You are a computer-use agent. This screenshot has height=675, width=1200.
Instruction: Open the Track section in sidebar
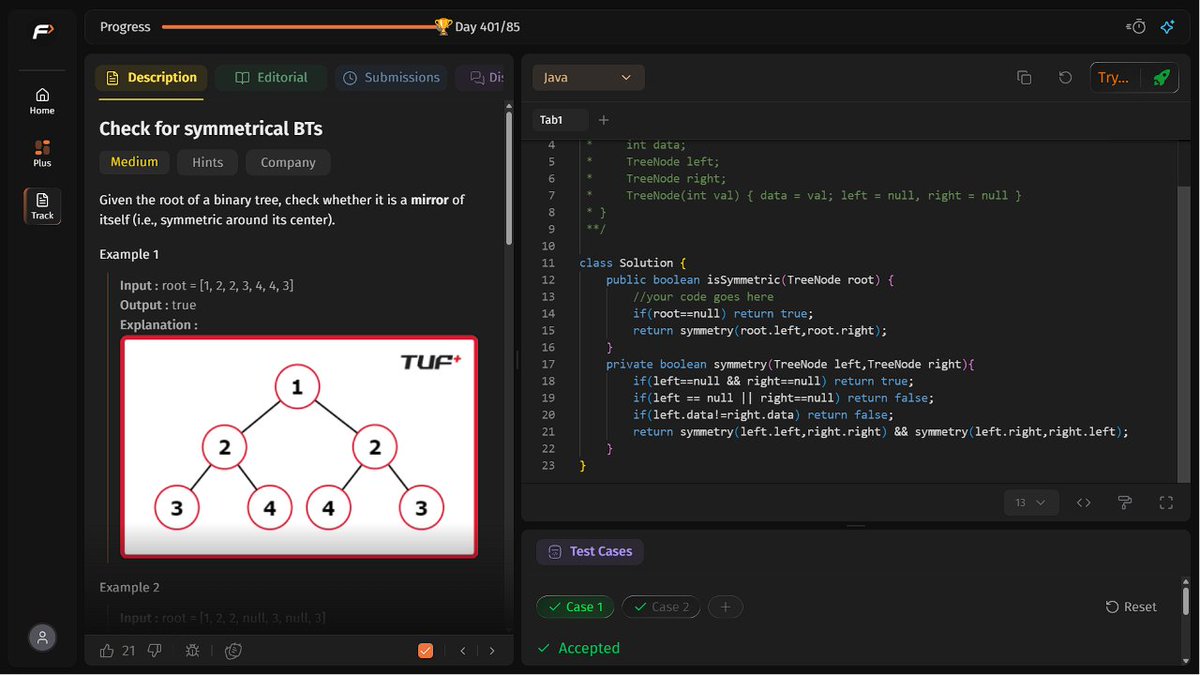42,206
